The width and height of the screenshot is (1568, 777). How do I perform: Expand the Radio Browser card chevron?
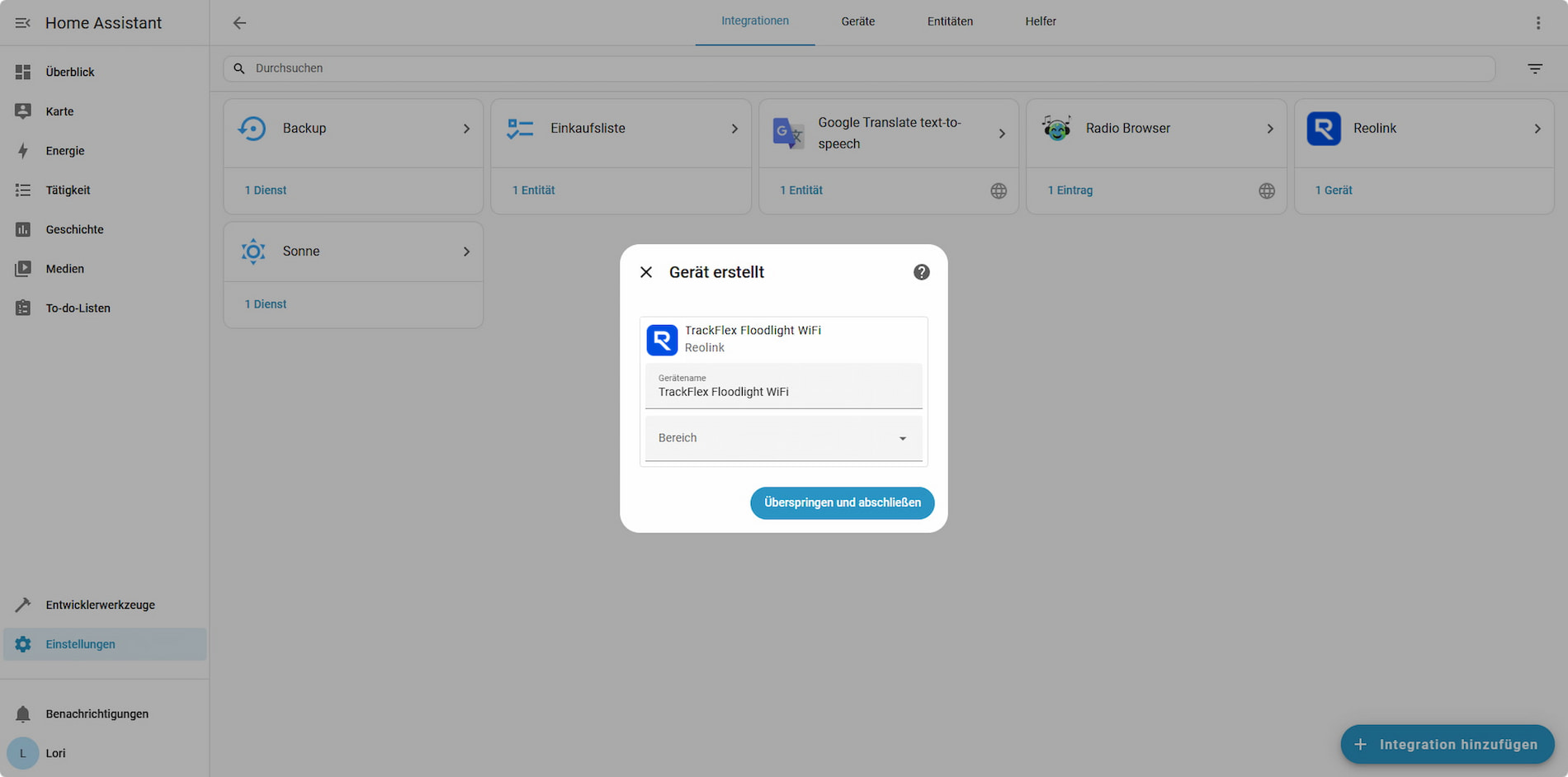[x=1270, y=129]
